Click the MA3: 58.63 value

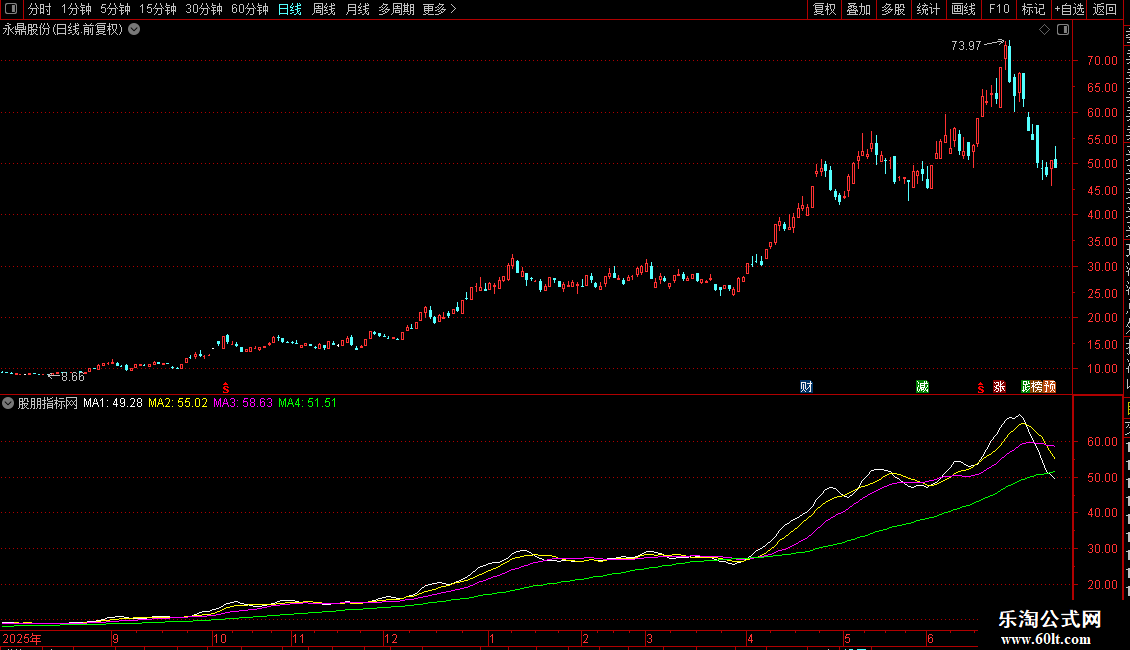(243, 403)
